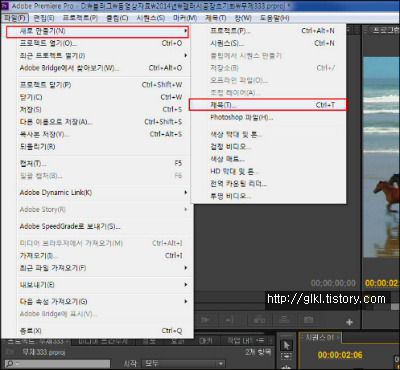This screenshot has height=370, width=400.
Task: Choose 제목(T)... Ctrl+T in submenu
Action: (268, 105)
